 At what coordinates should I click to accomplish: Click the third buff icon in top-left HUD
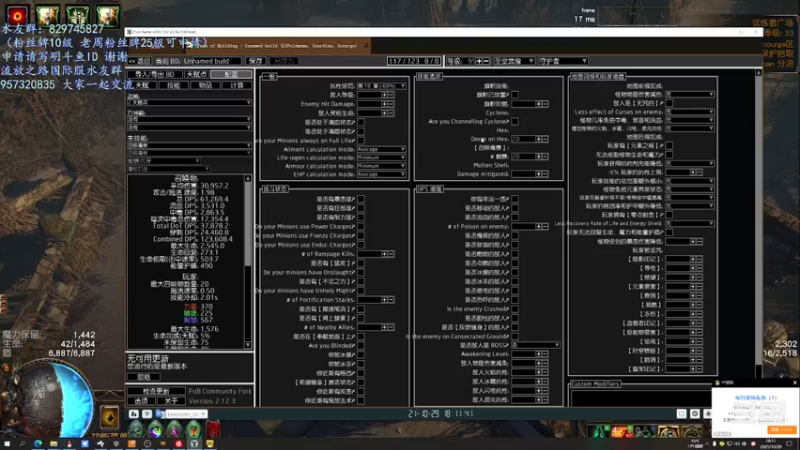coord(77,15)
